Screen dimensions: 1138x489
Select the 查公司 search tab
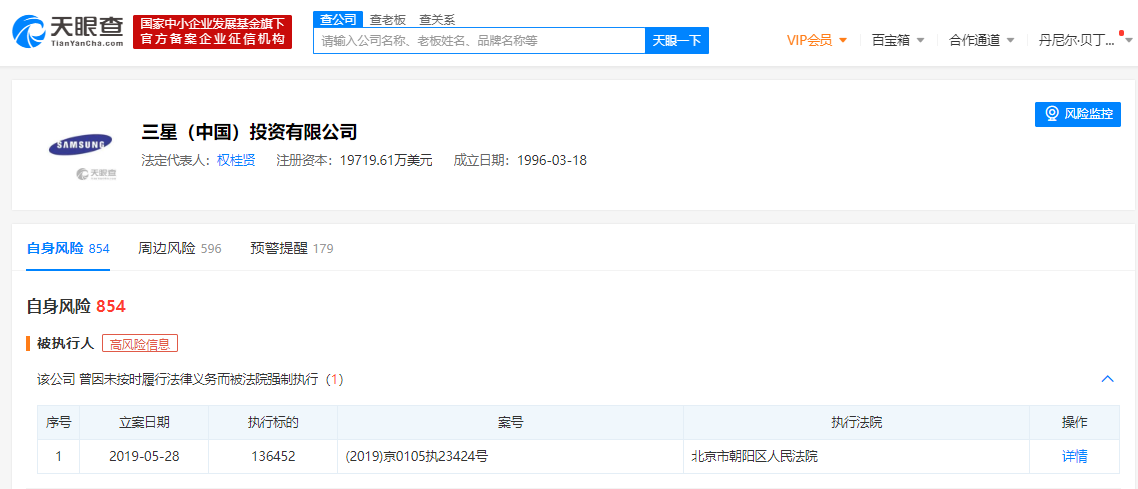pyautogui.click(x=338, y=20)
